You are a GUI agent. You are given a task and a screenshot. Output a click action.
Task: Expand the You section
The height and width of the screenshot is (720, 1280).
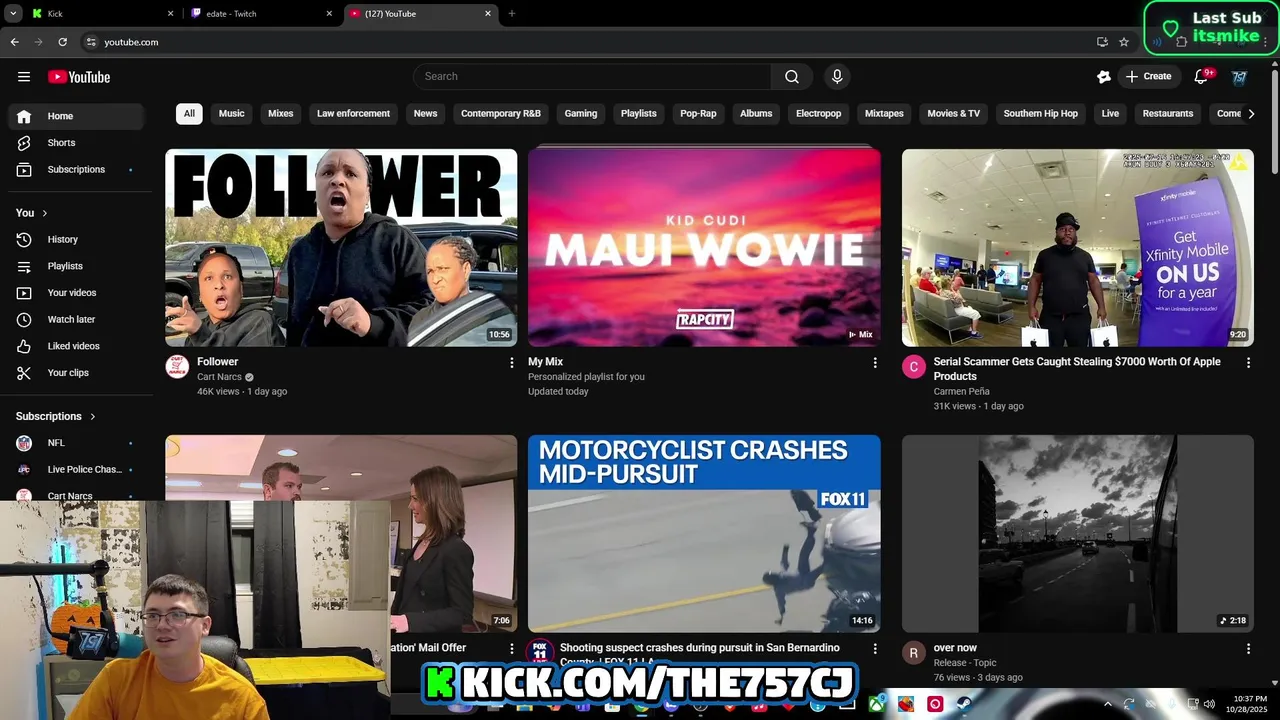click(32, 213)
